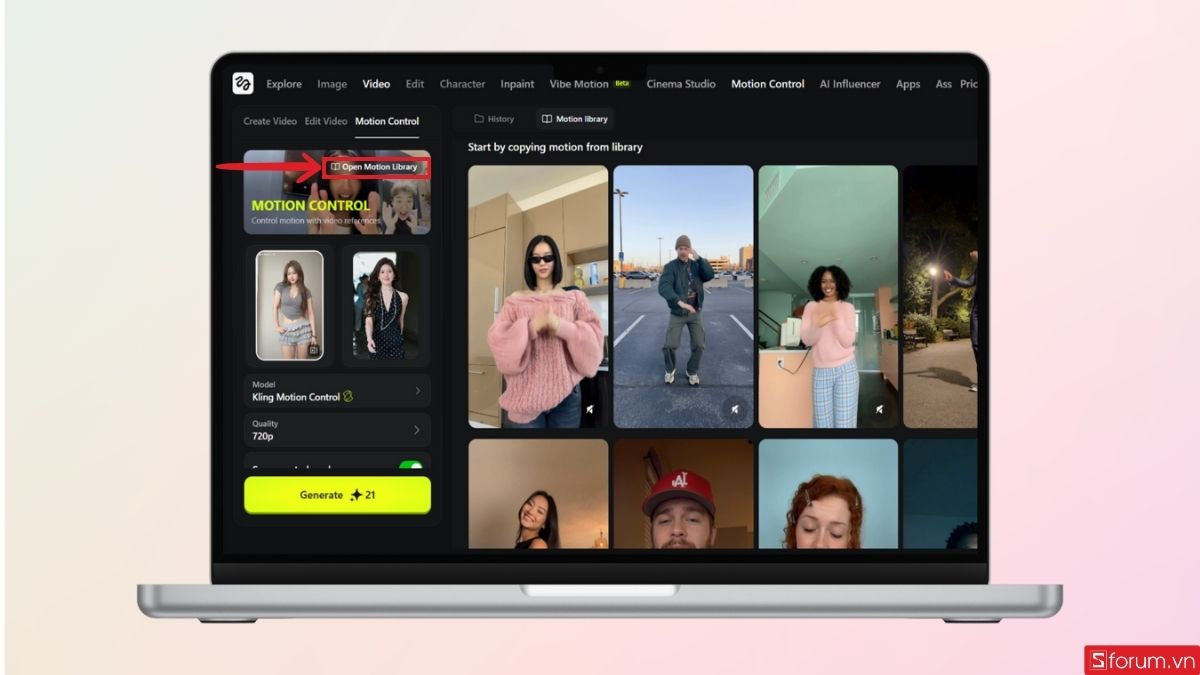Select the Motion library tab
Image resolution: width=1200 pixels, height=675 pixels.
[x=574, y=119]
